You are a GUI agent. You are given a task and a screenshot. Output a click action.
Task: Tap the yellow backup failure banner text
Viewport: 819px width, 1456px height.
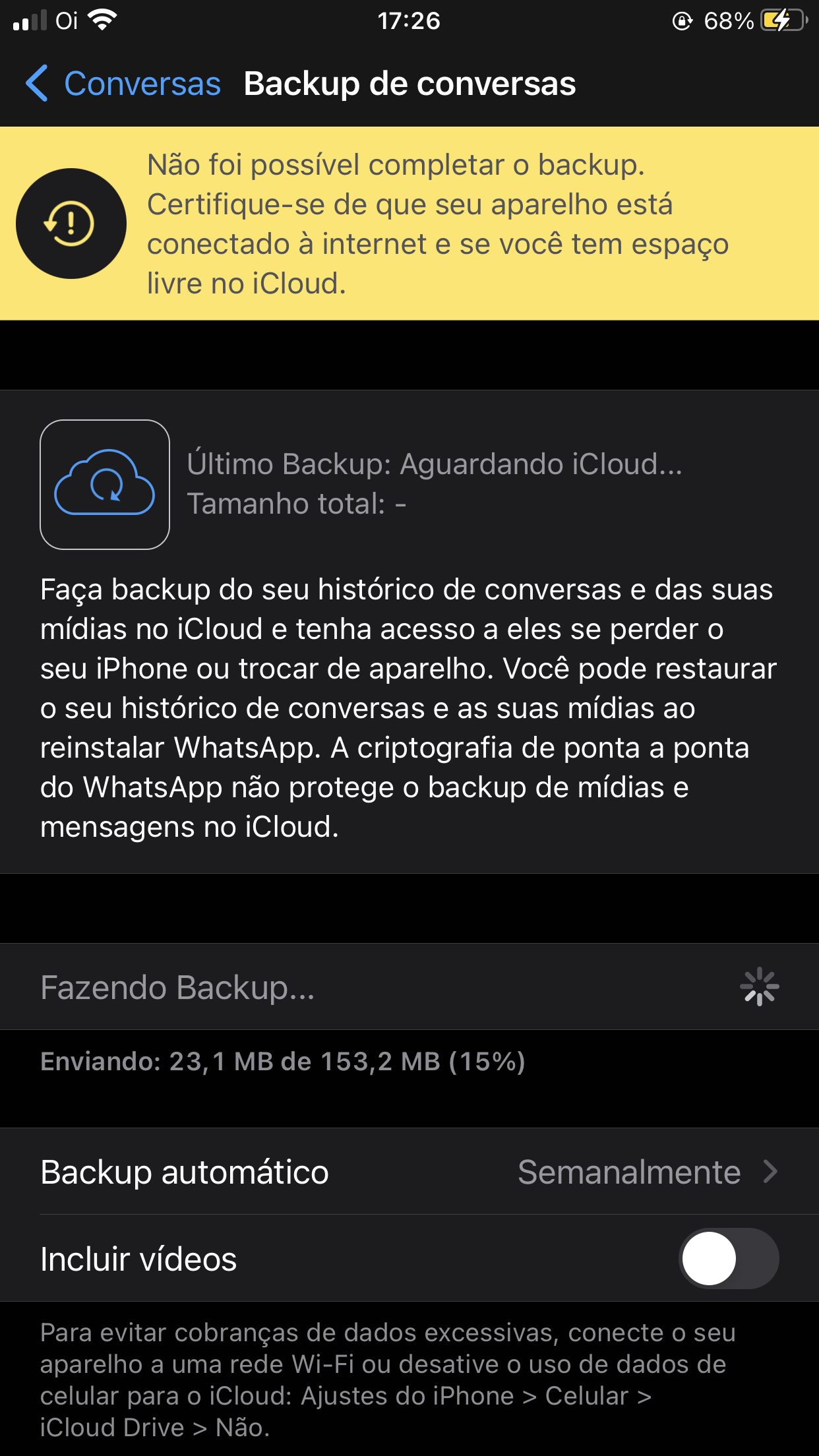pyautogui.click(x=438, y=224)
